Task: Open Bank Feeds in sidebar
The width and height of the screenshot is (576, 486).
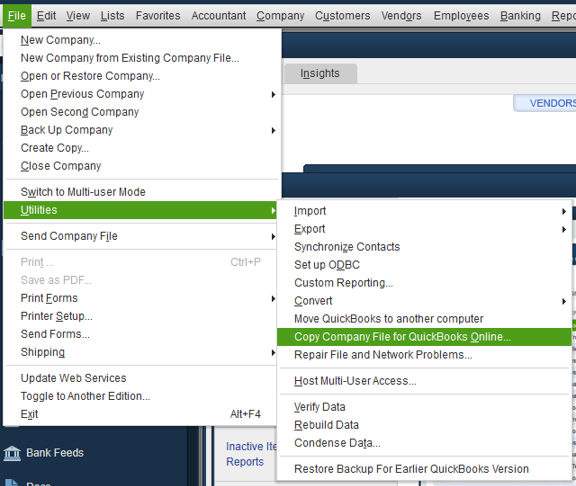Action: (x=55, y=453)
